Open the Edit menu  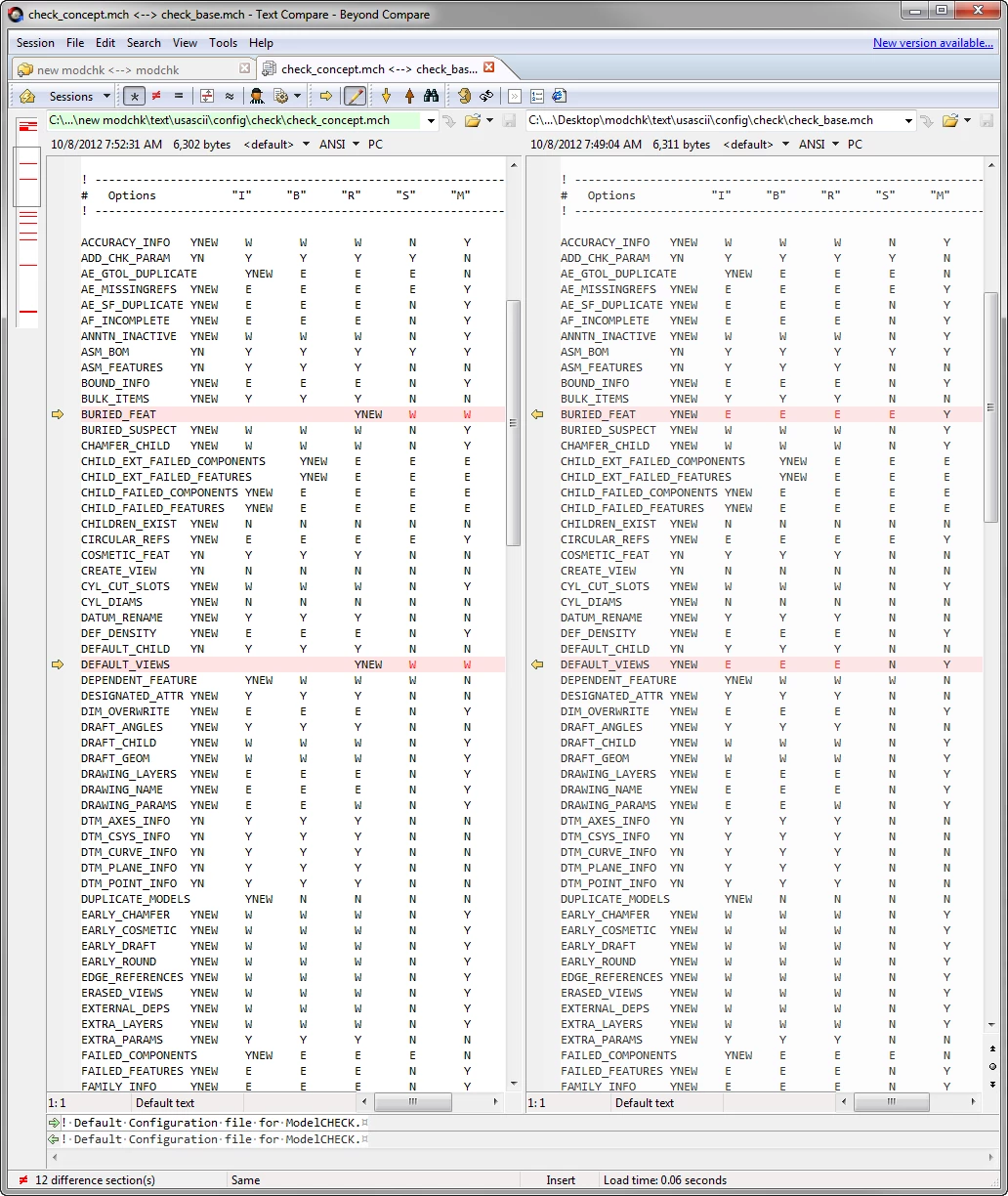pos(105,43)
